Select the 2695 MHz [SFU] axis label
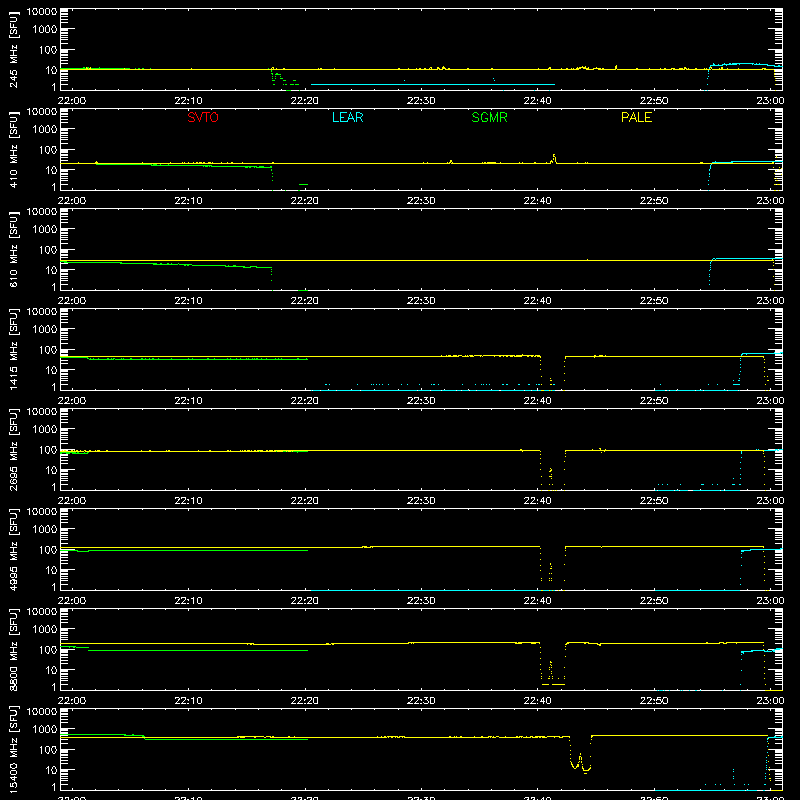This screenshot has width=800, height=800. click(14, 449)
